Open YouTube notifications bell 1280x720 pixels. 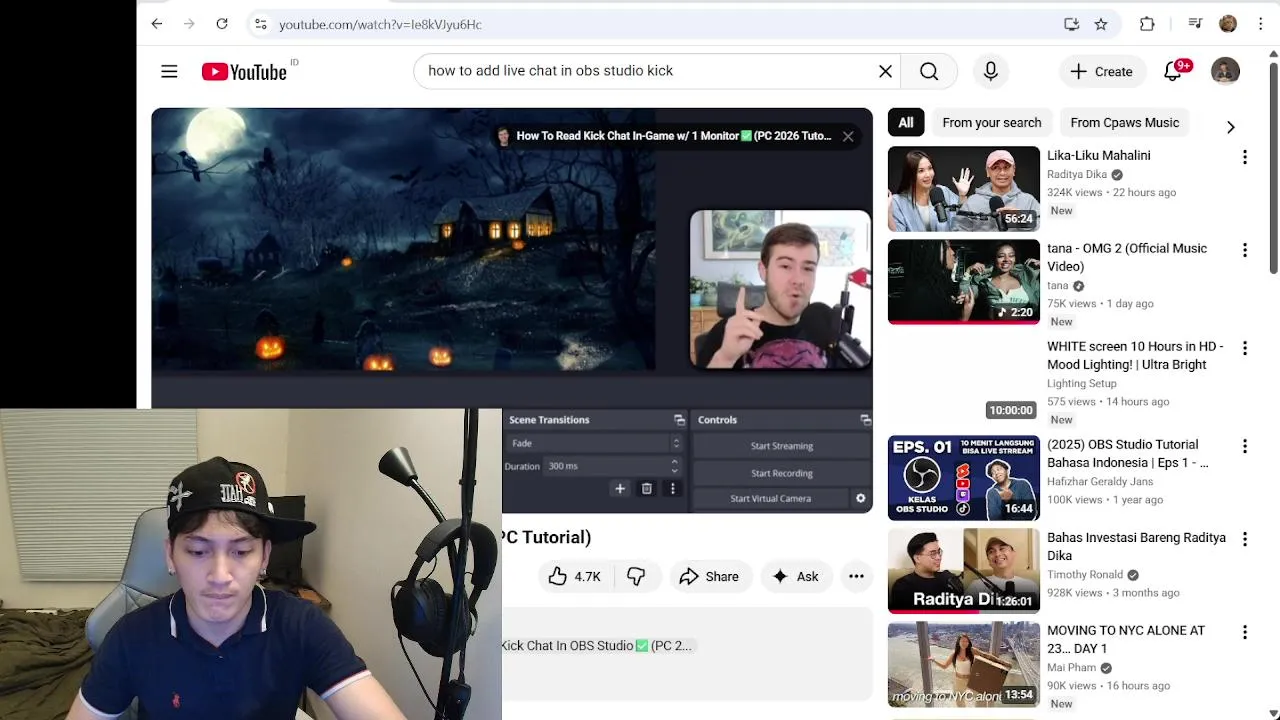click(1175, 71)
